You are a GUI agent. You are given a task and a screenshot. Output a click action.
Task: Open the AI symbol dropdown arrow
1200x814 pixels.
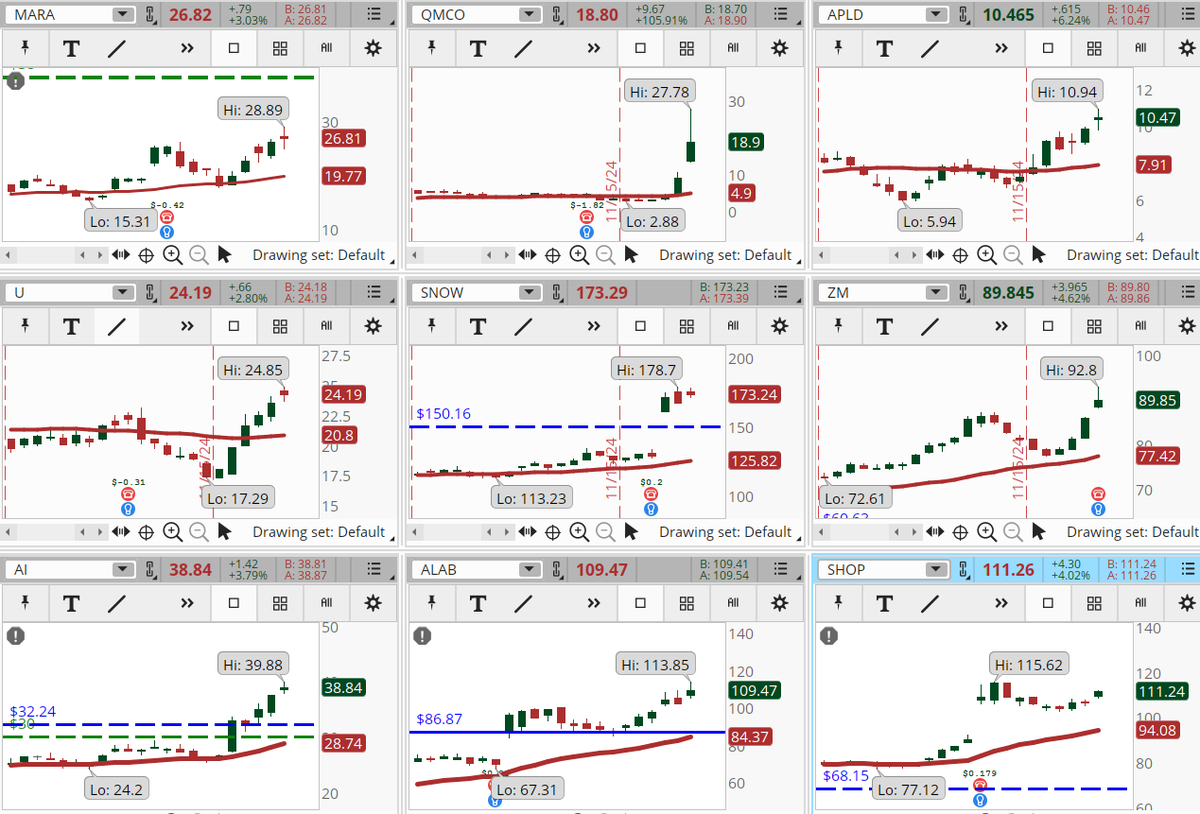point(123,569)
